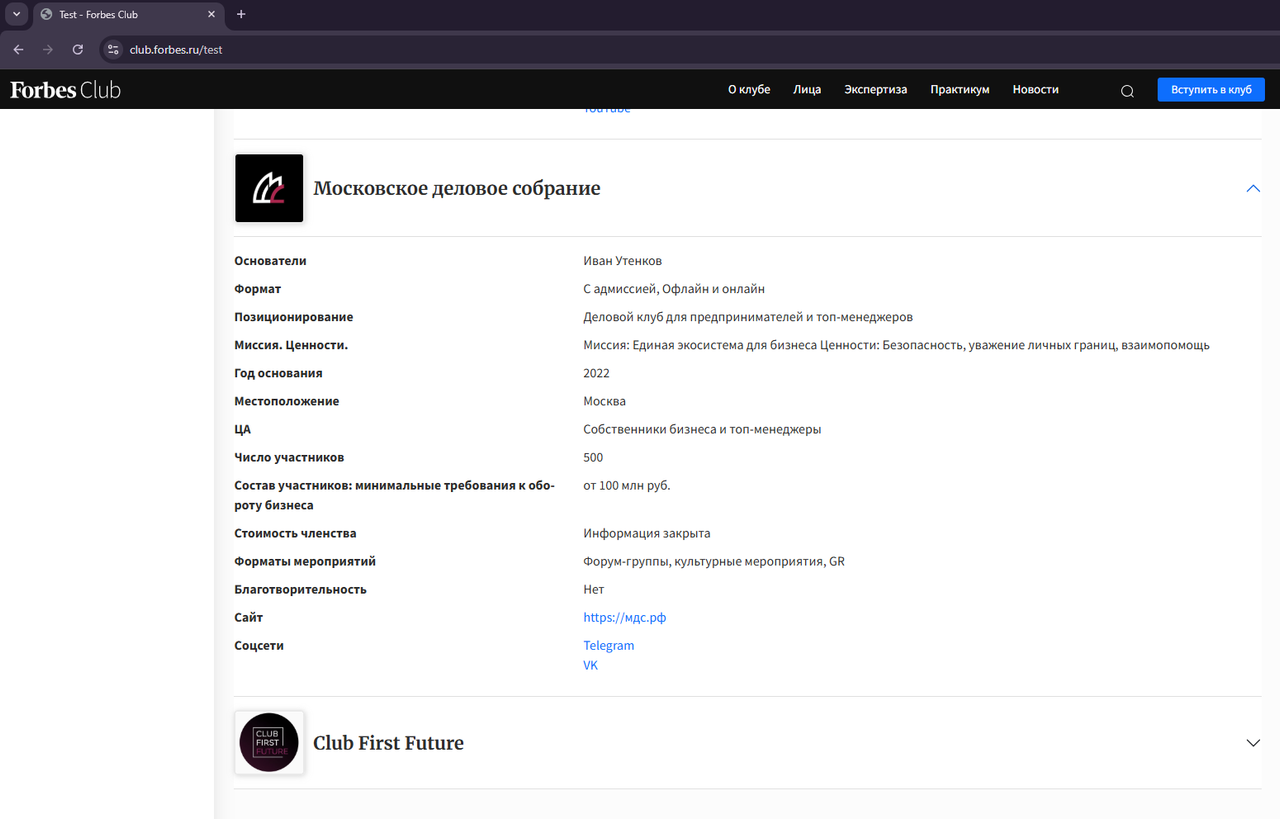Screen dimensions: 1280x819
Task: Open the Новости menu item
Action: click(1035, 89)
